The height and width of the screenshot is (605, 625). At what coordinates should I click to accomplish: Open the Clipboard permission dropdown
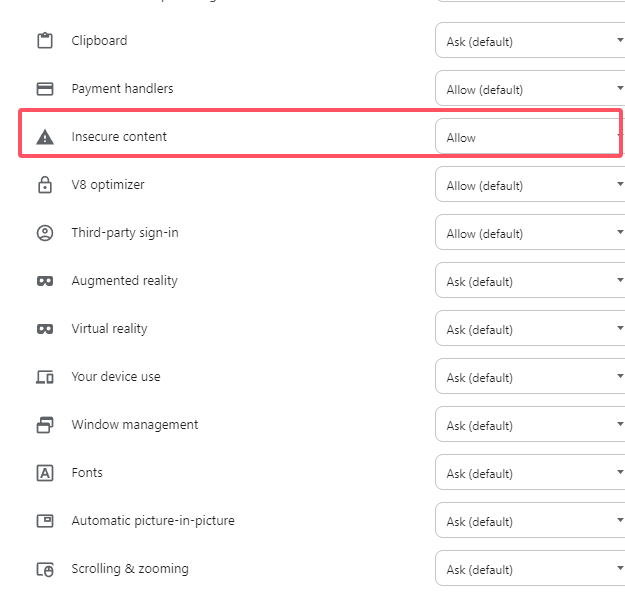[530, 41]
